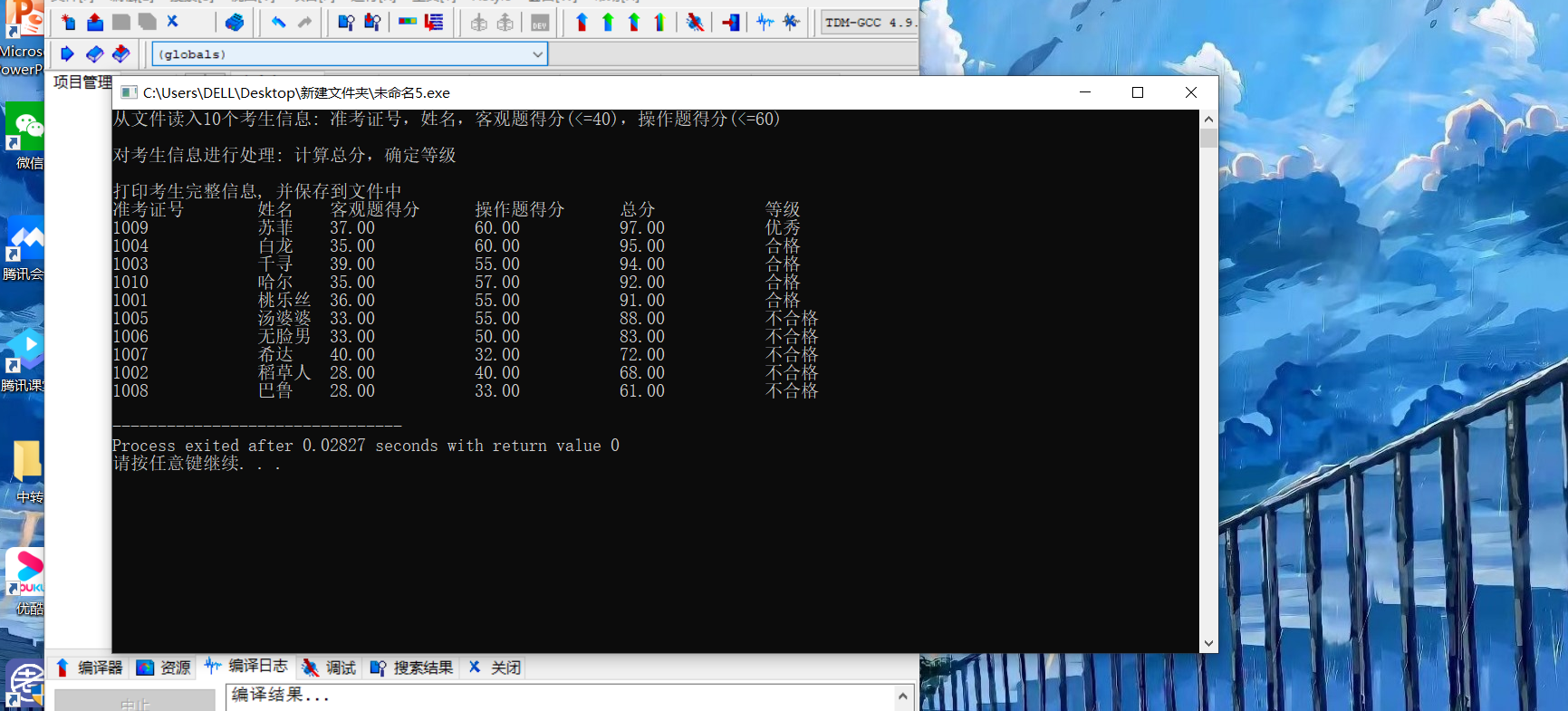Click the gray DEV project options icon

(540, 23)
